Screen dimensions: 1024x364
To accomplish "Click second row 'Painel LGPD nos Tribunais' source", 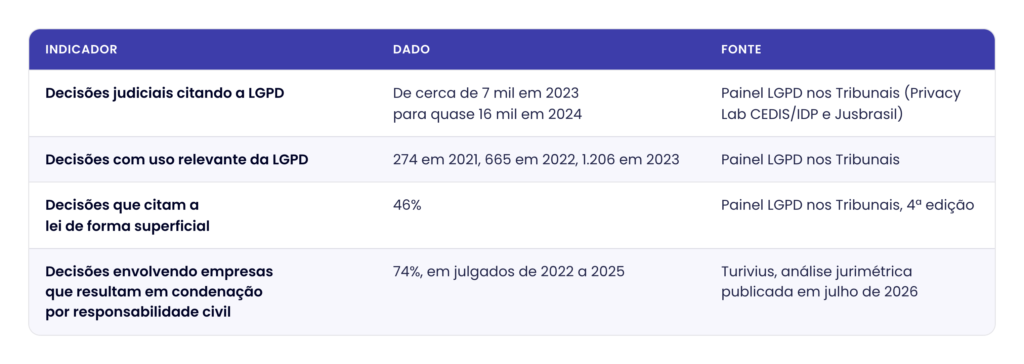I will [810, 159].
